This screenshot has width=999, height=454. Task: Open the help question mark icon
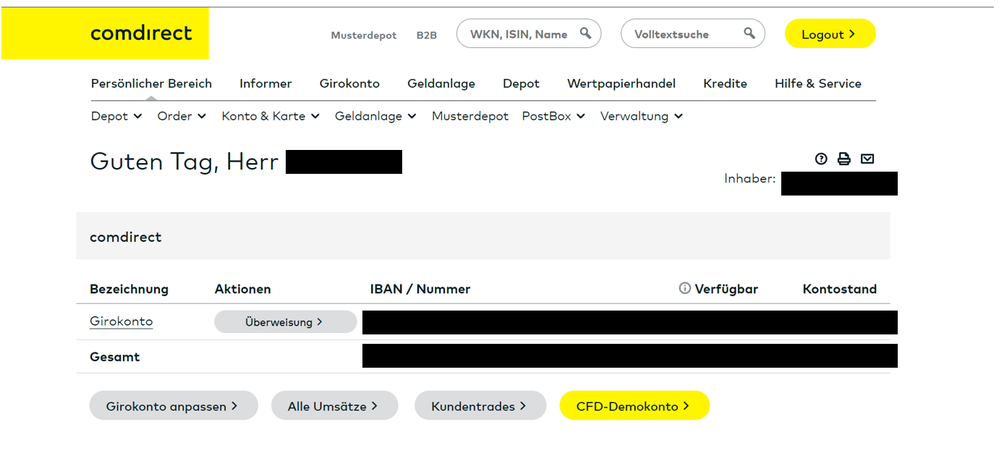[821, 159]
